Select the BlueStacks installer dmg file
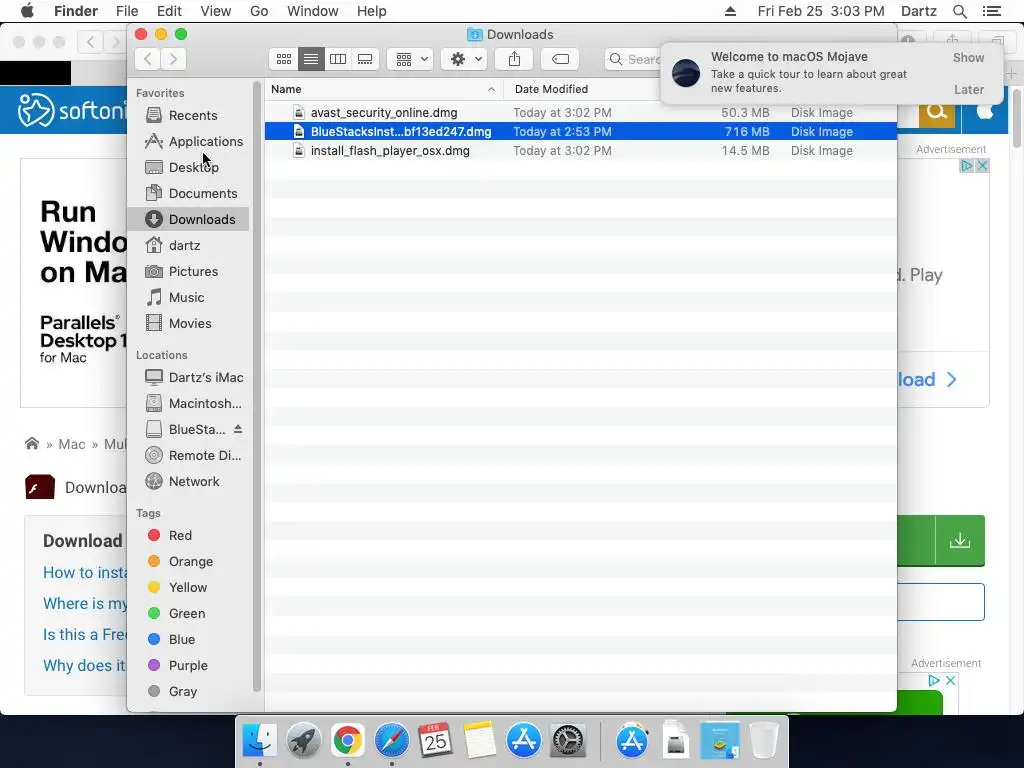 click(581, 132)
